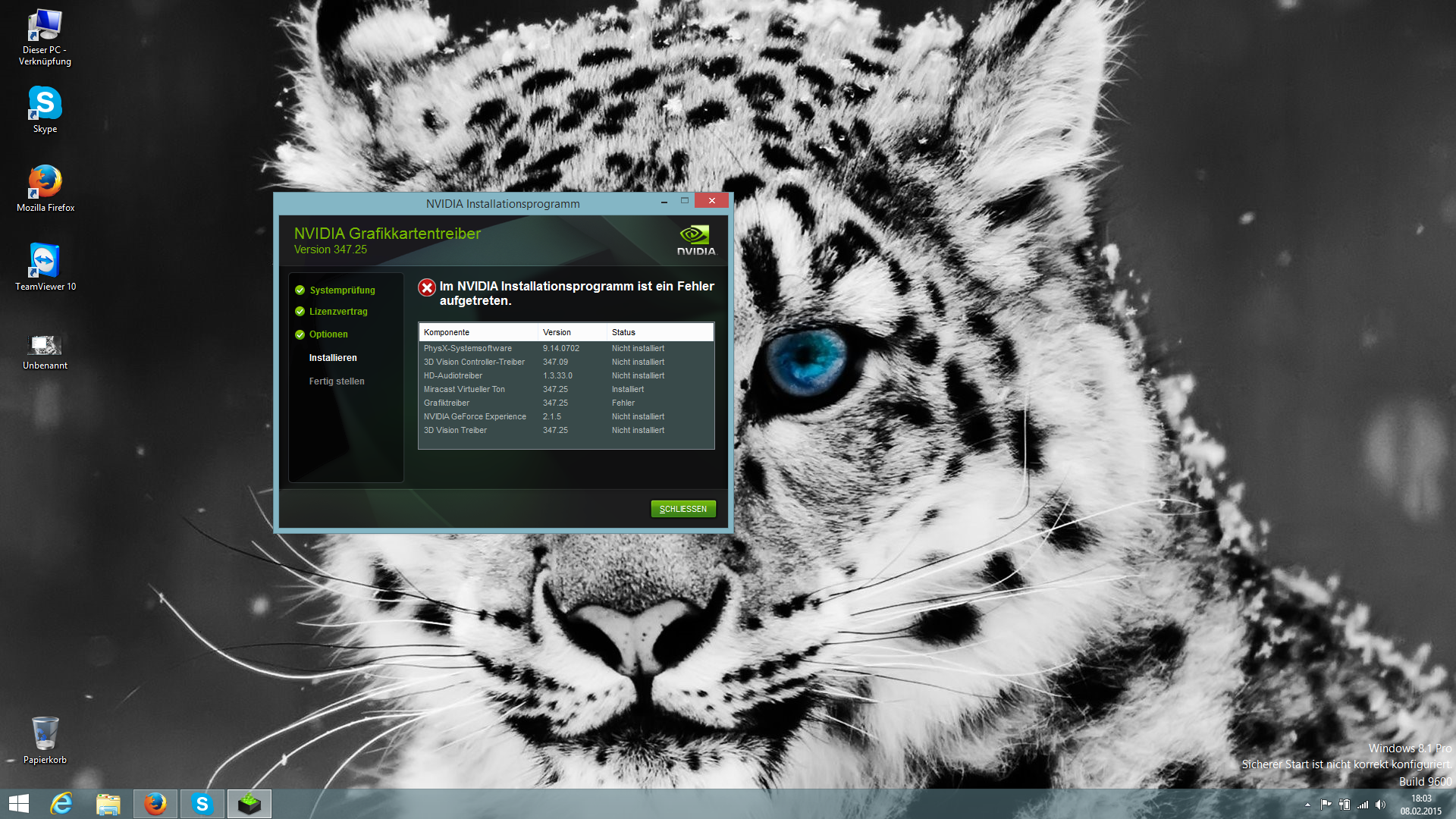This screenshot has height=819, width=1456.
Task: Select the Grafiktreiber row
Action: [x=566, y=403]
